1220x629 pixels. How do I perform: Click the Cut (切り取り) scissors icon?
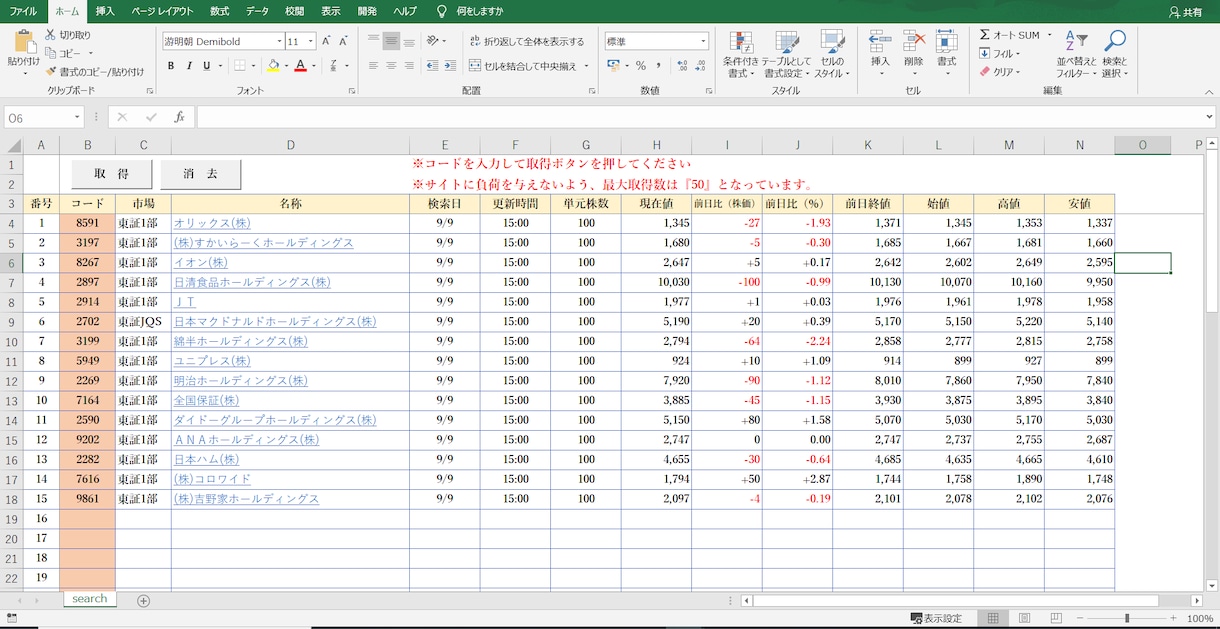50,35
